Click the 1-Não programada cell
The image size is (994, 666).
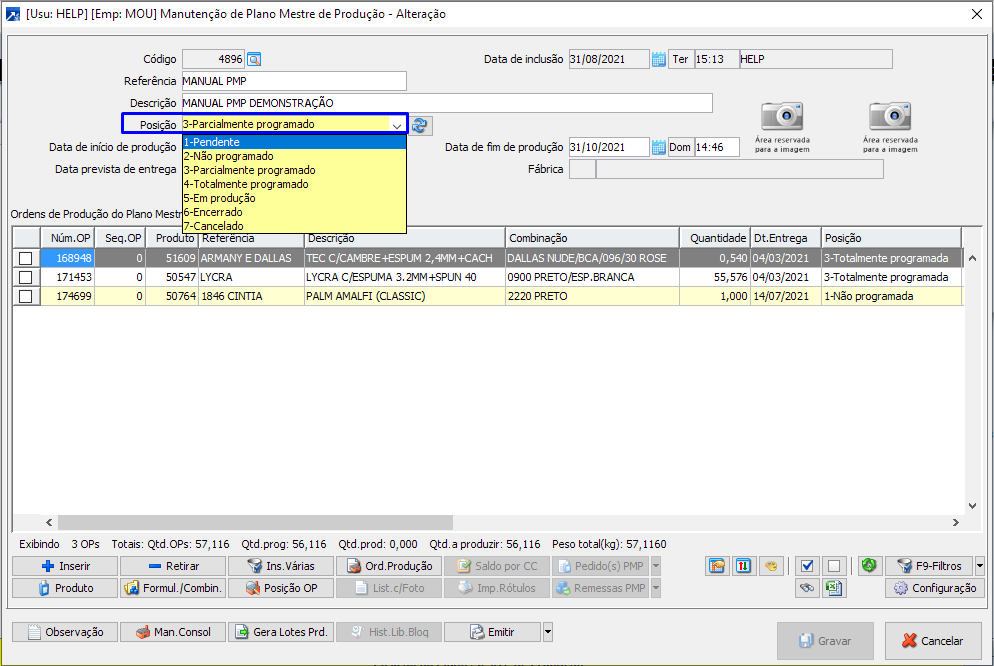tap(891, 297)
